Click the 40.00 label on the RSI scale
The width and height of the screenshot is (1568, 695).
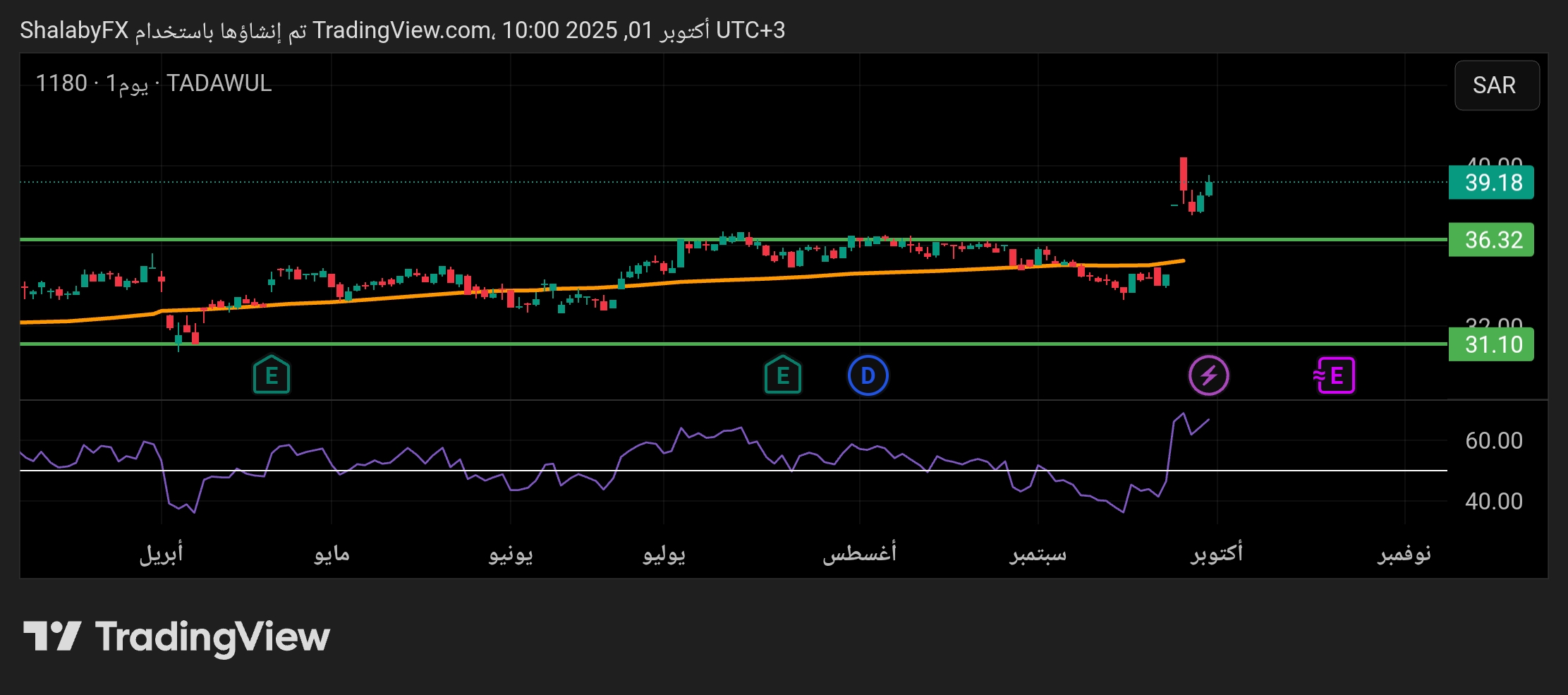1493,502
